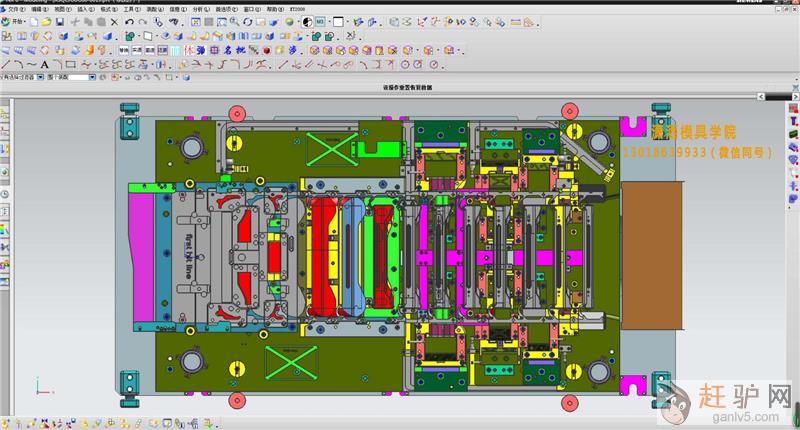Viewport: 800px width, 430px height.
Task: Expand the selection filter type dropdown
Action: [40, 77]
